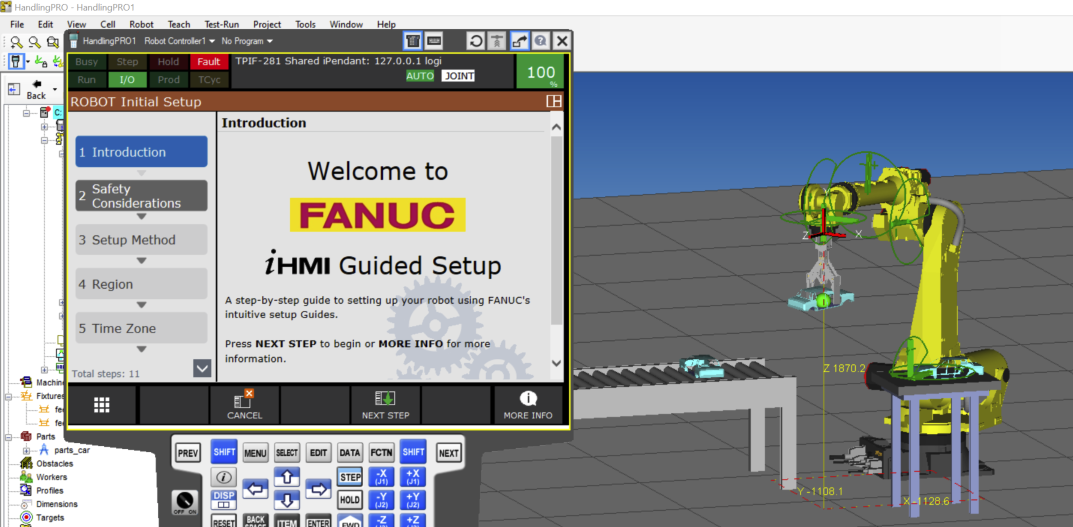Go Back in the cell browser
Viewport: 1073px width, 527px height.
click(x=36, y=90)
